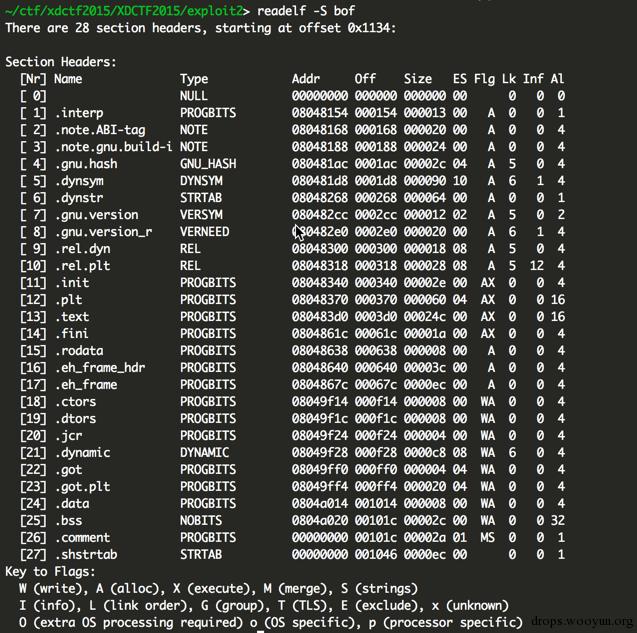Select the GNU_HASH type text
Screen dimensions: 637x633
[x=208, y=164]
